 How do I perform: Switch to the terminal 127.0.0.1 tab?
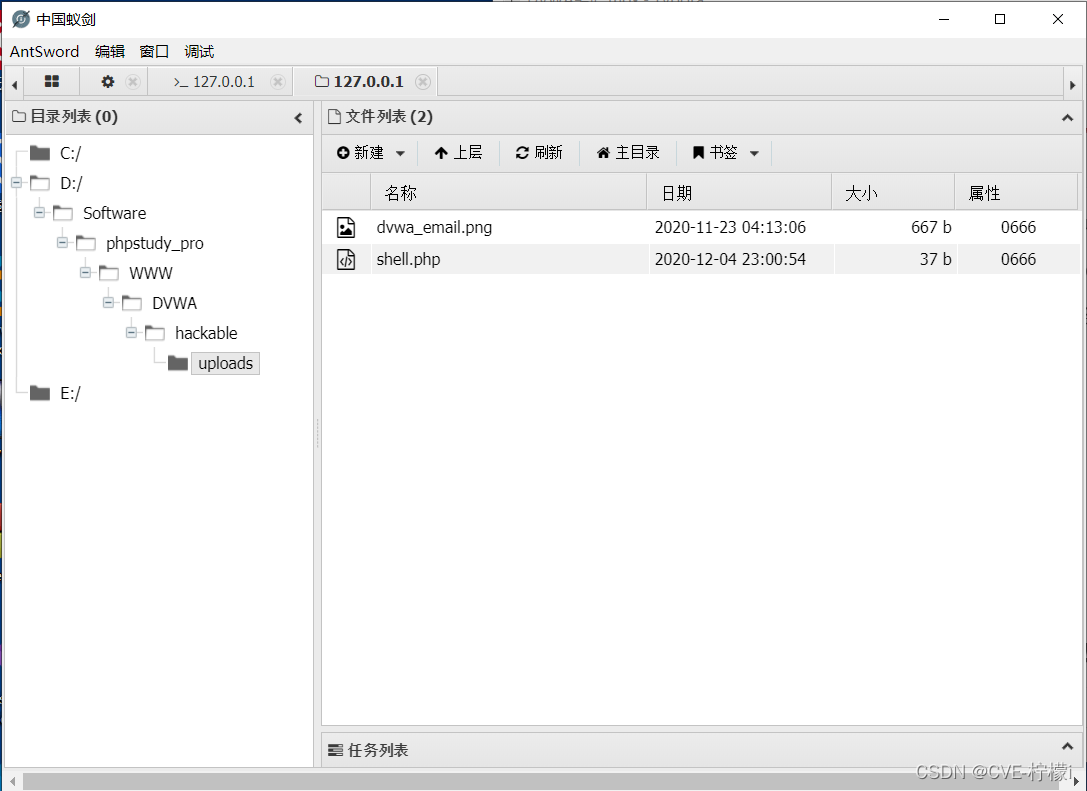pyautogui.click(x=214, y=82)
